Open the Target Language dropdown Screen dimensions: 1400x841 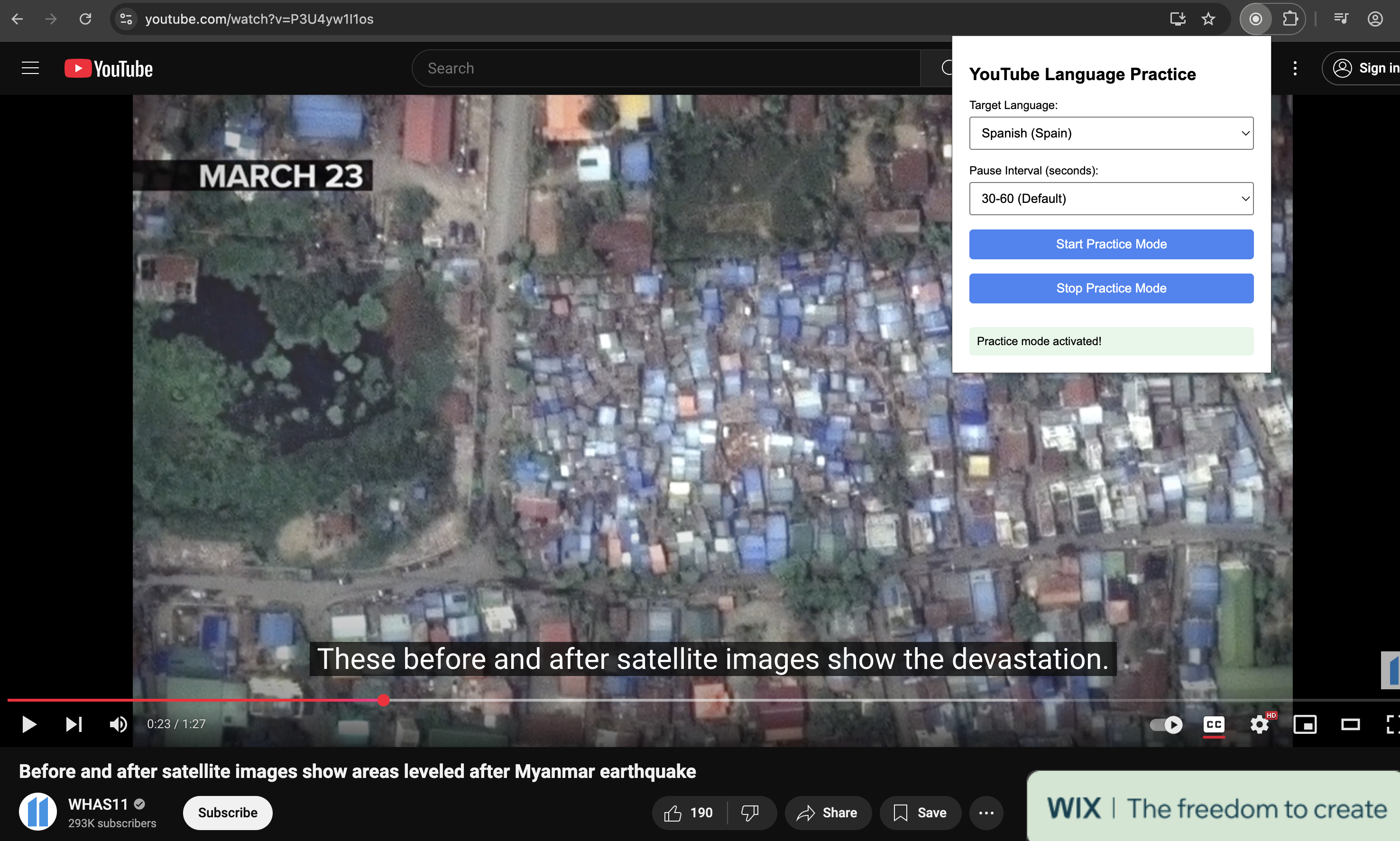tap(1111, 133)
